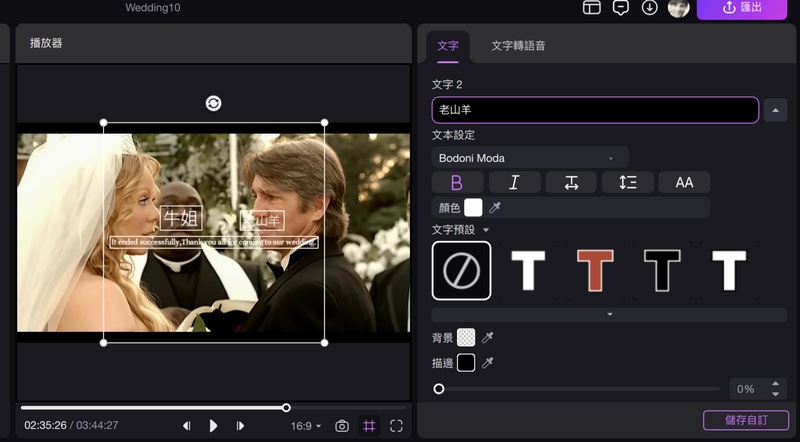Open the line spacing option
This screenshot has height=442, width=800.
[628, 182]
